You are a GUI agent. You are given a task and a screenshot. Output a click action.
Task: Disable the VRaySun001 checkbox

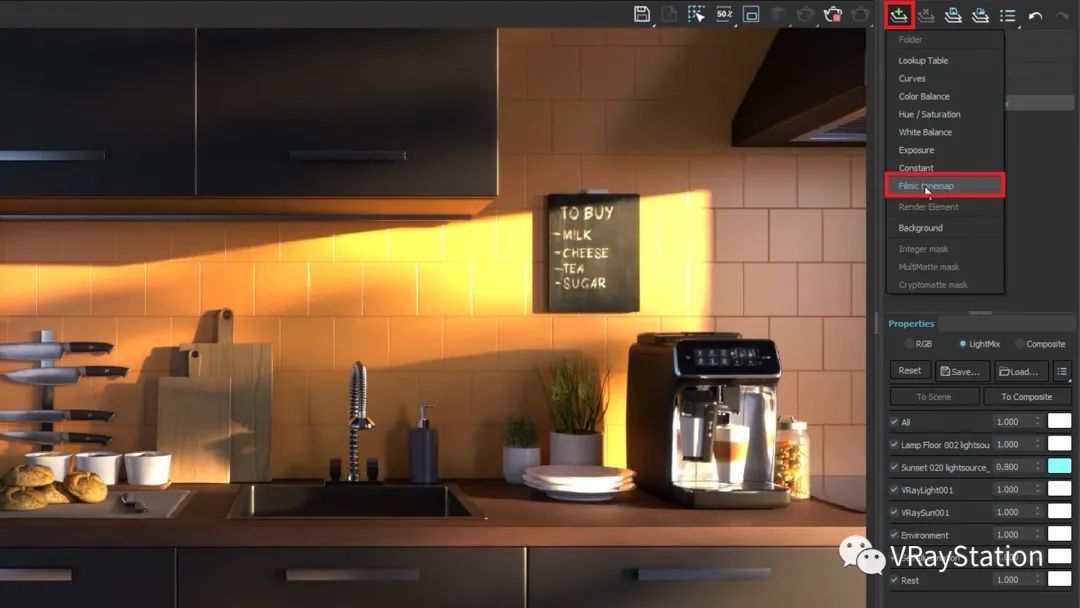tap(894, 513)
